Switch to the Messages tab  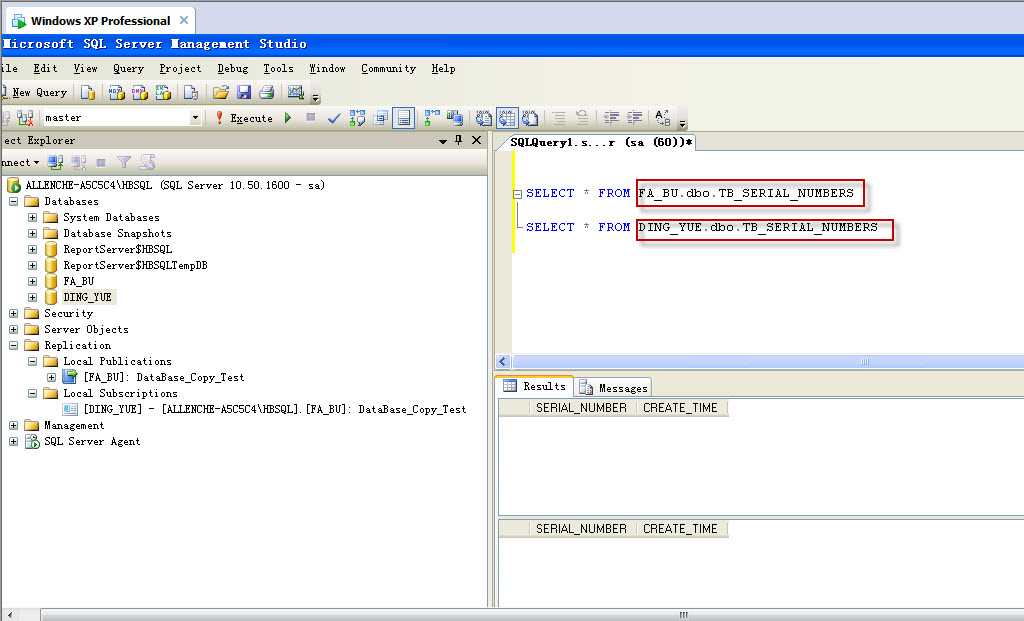(x=614, y=388)
